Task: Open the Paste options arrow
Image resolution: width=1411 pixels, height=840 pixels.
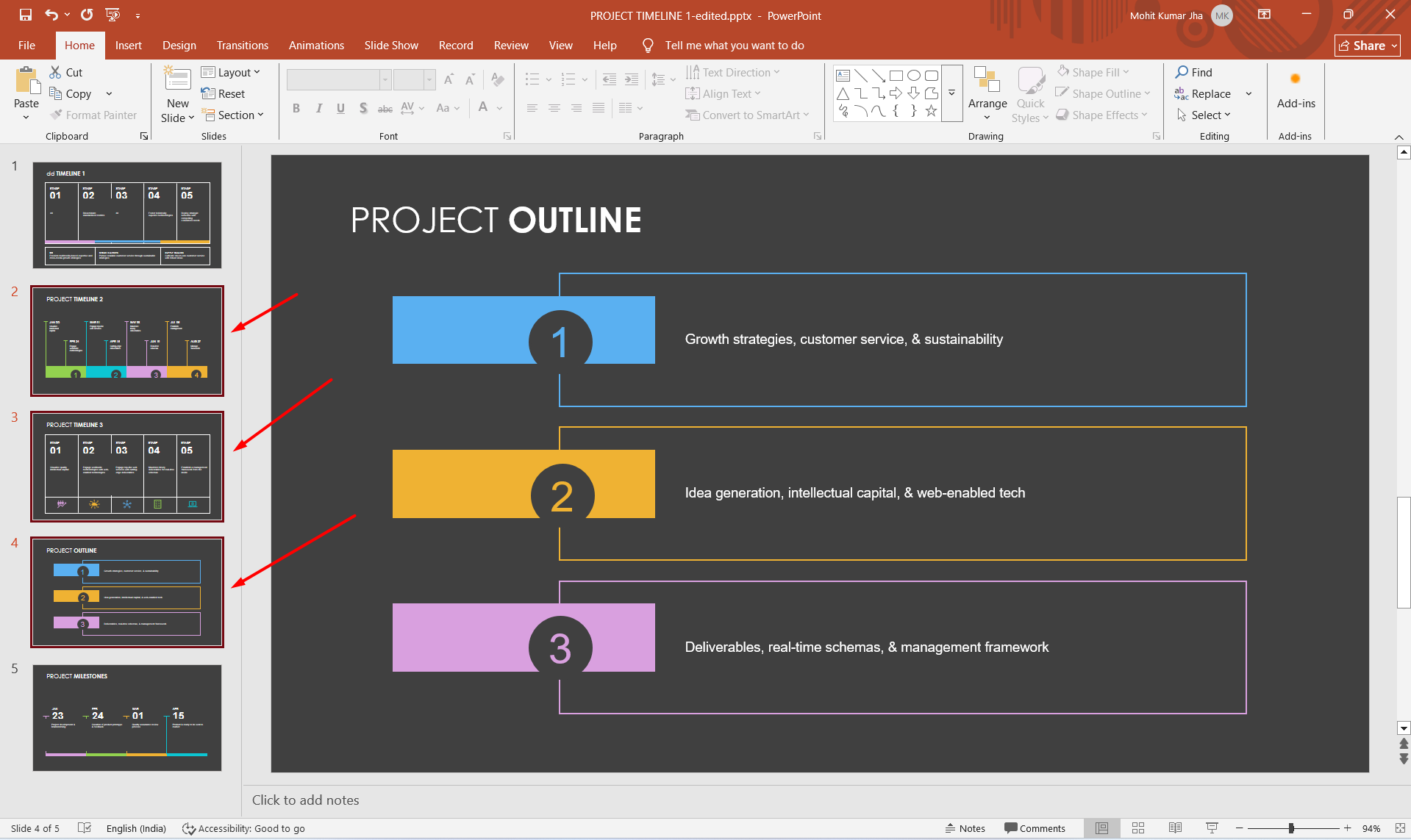Action: 26,117
